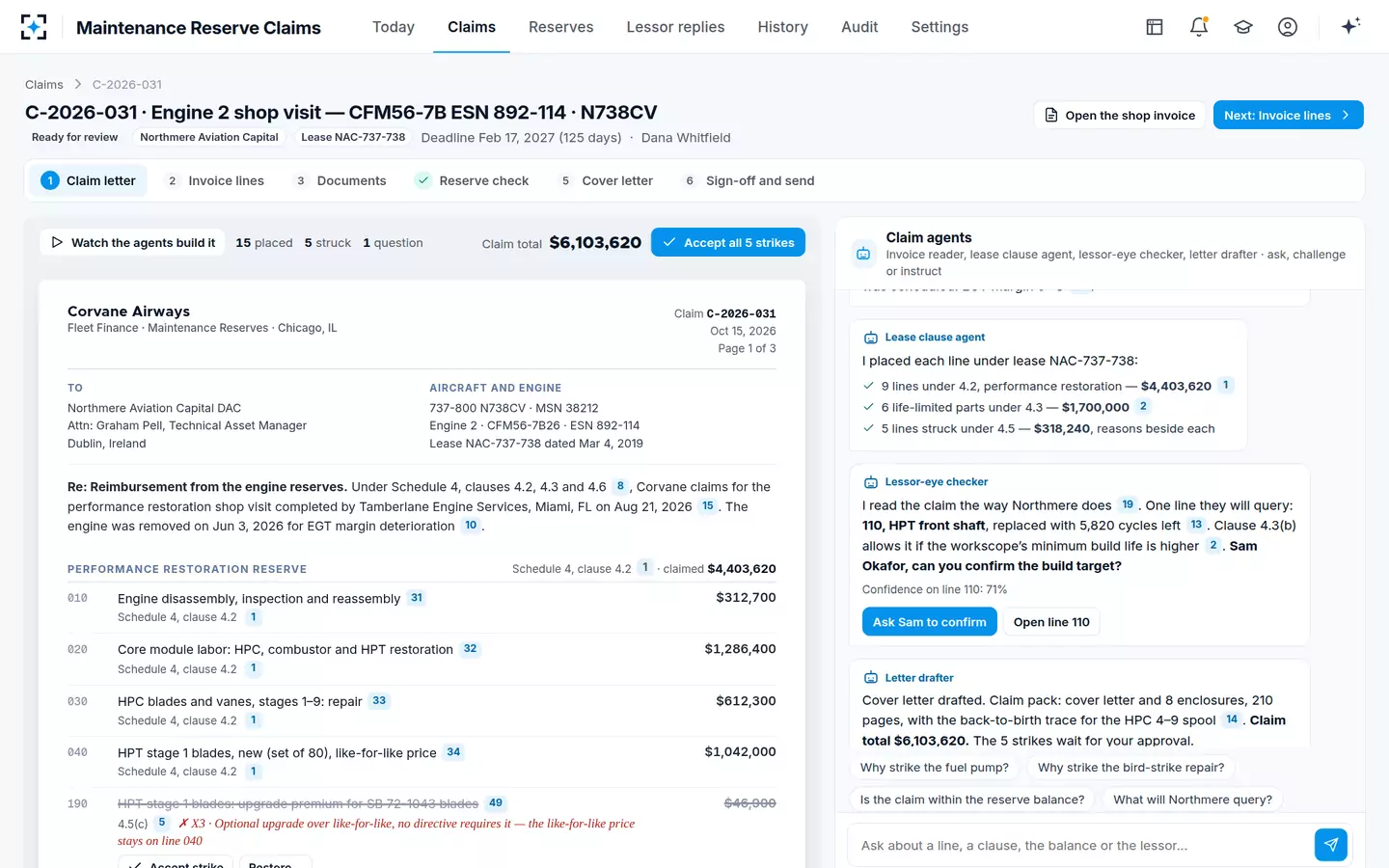This screenshot has width=1389, height=868.
Task: Open the layout panel icon
Action: (x=1155, y=27)
